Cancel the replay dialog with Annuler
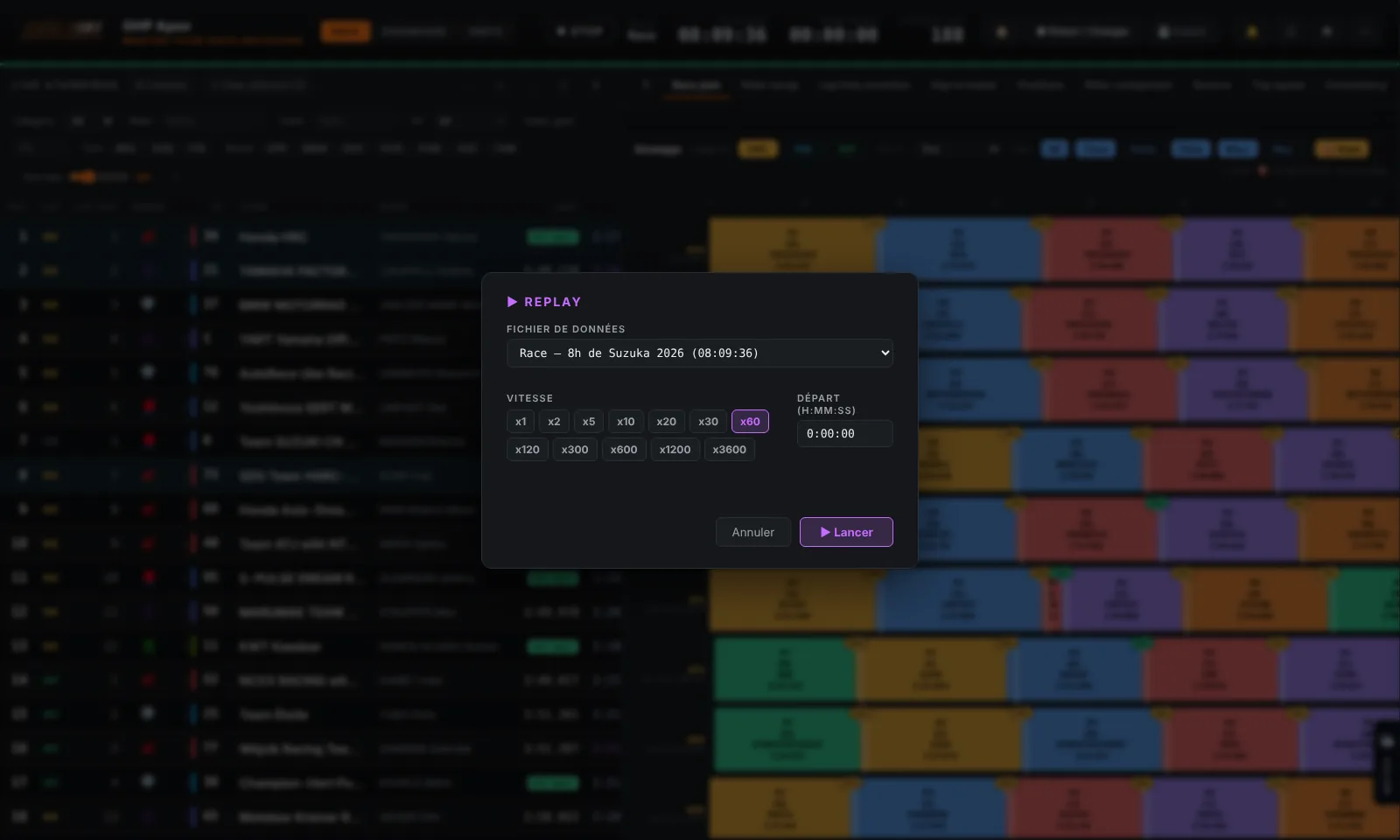This screenshot has height=840, width=1400. 752,532
